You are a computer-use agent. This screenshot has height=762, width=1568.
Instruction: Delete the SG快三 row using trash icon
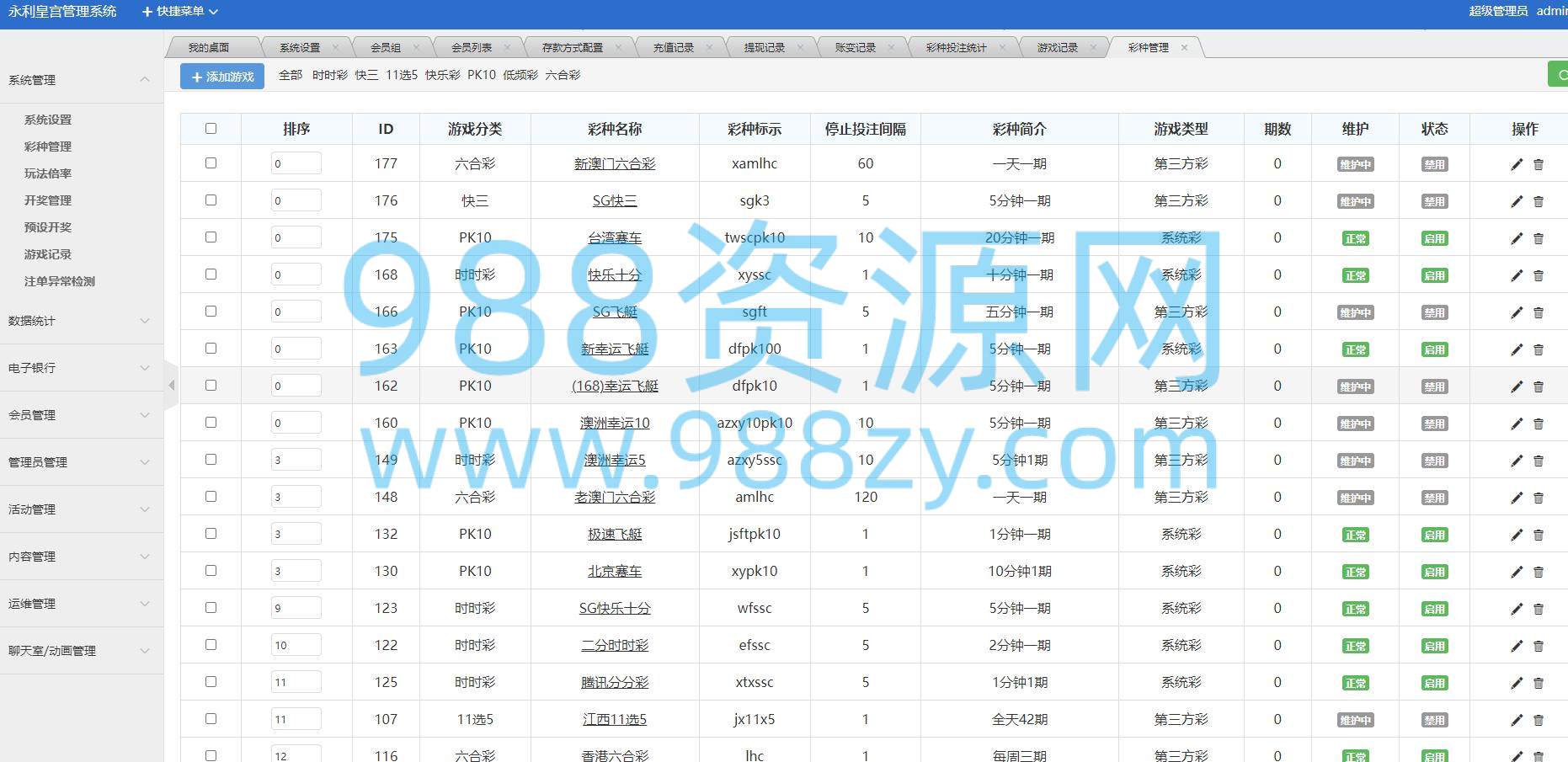click(x=1538, y=201)
